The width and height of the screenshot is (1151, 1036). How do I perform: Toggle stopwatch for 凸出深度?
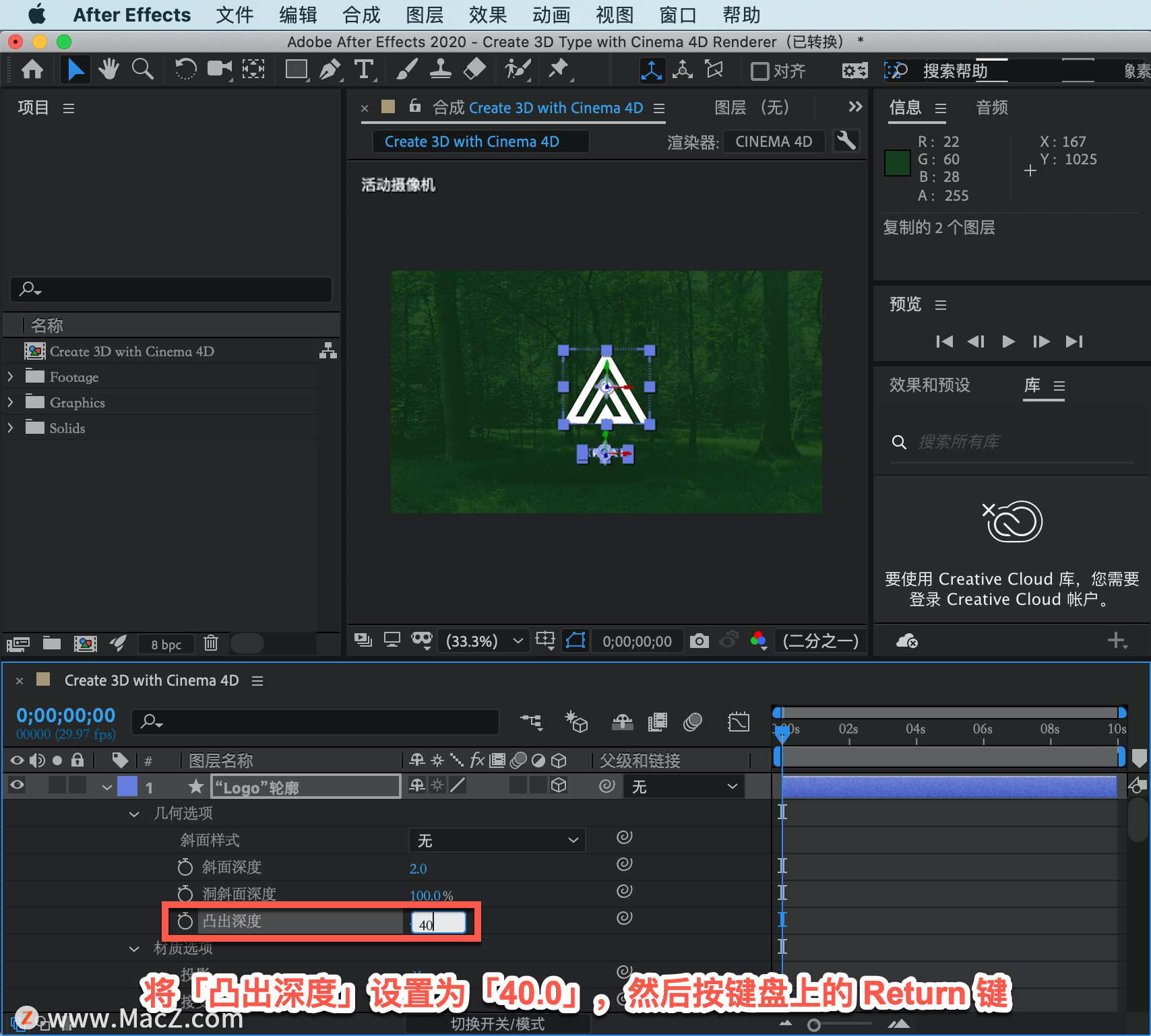click(185, 921)
